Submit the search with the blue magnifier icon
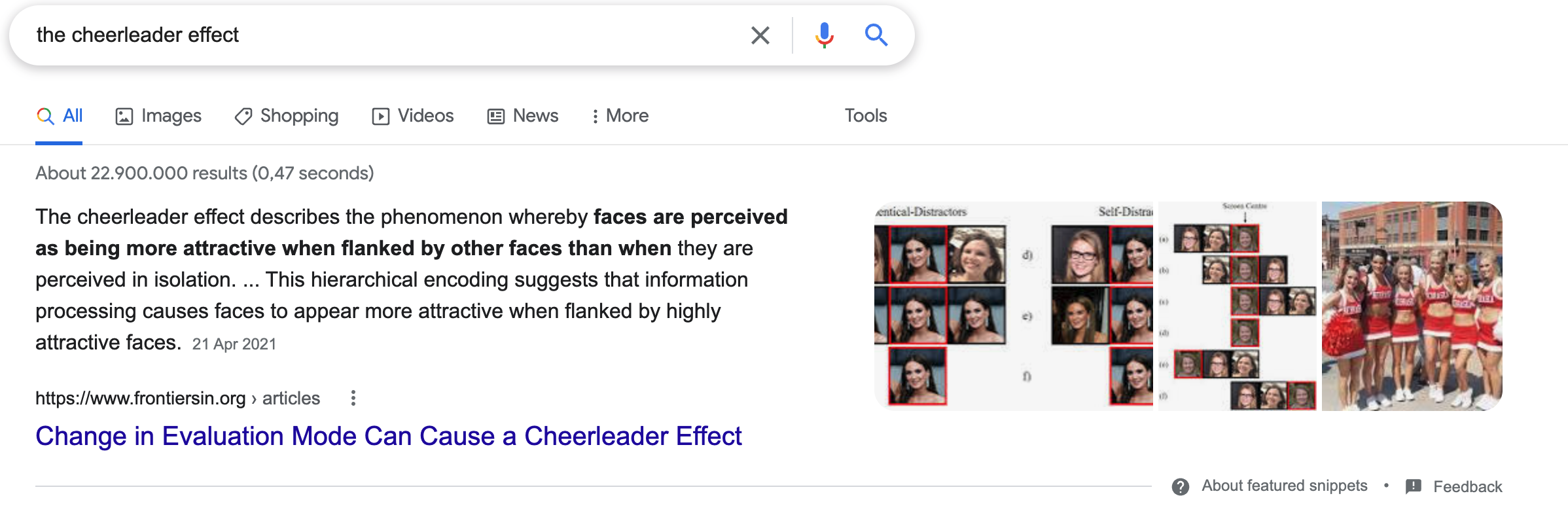Screen dimensions: 1568x517 (876, 35)
